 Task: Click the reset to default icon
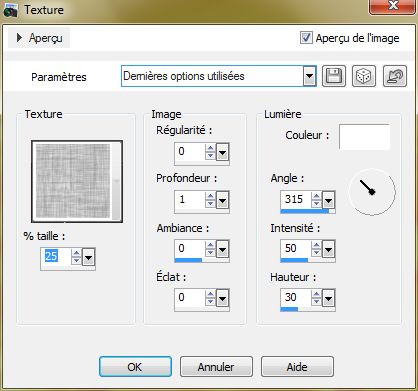click(395, 76)
